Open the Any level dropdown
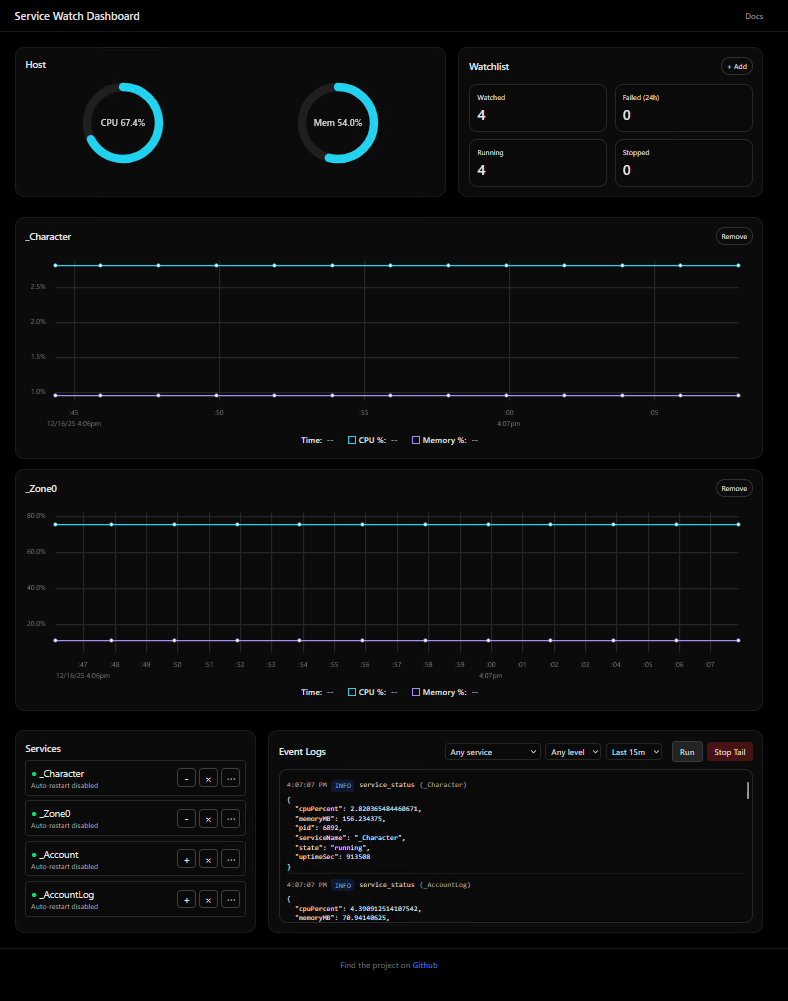 click(573, 752)
